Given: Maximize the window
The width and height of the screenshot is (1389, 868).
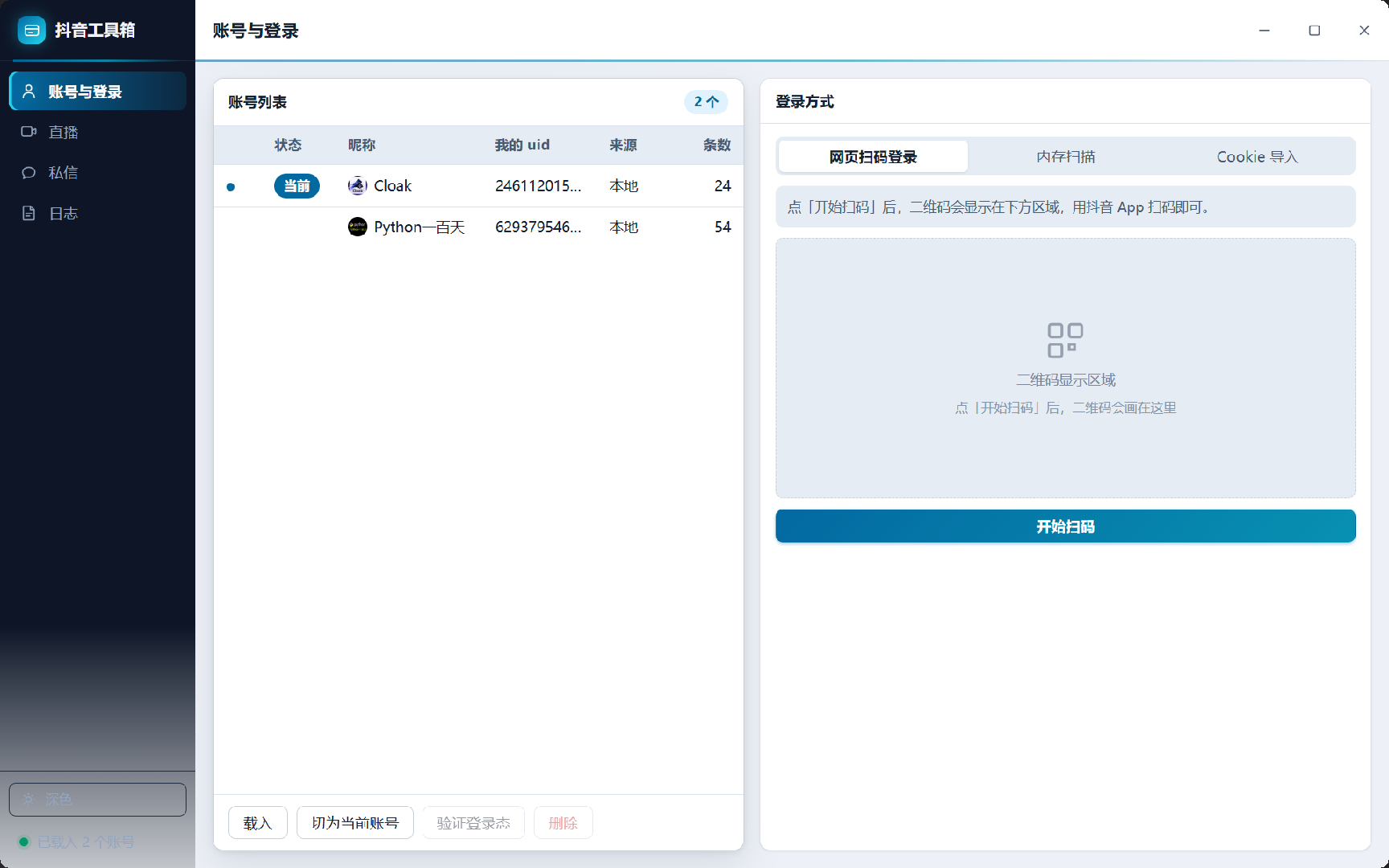Looking at the screenshot, I should (x=1314, y=31).
